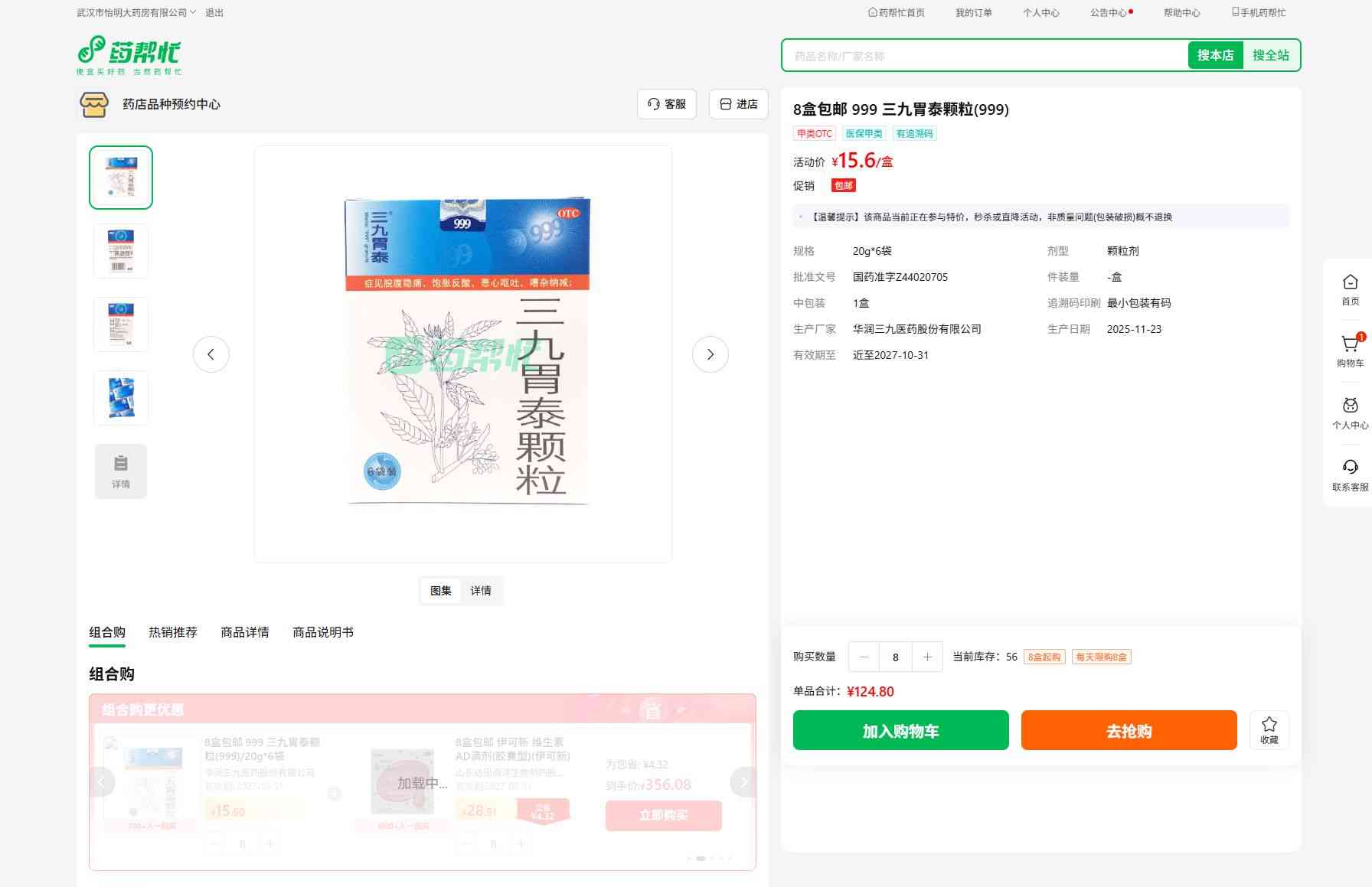Go to 首页 via sidebar home icon

pos(1350,289)
